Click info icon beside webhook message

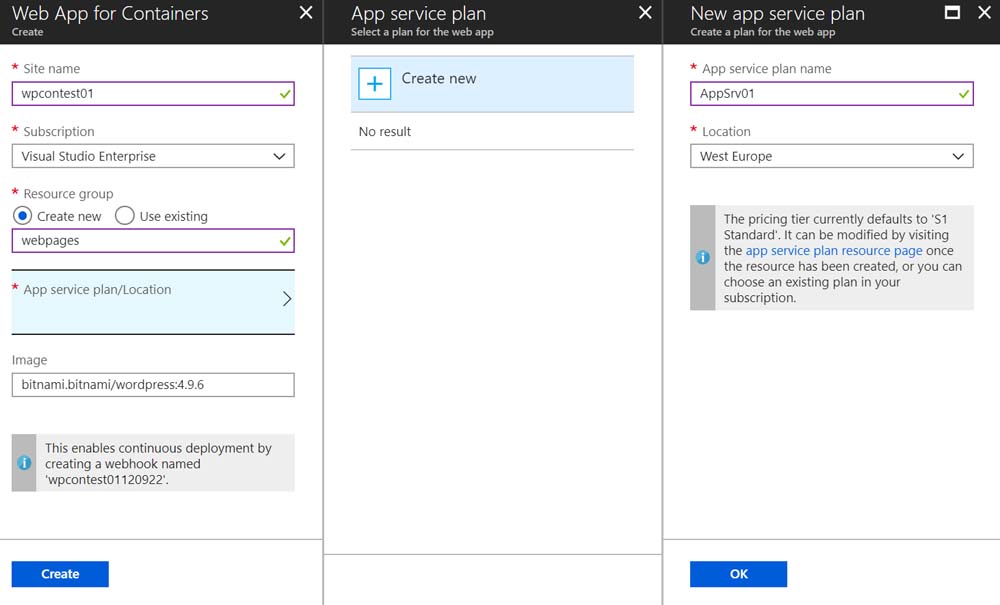point(24,463)
